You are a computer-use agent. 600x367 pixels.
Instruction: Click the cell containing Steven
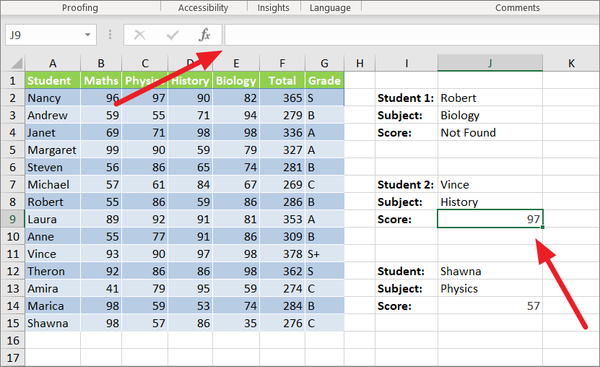pyautogui.click(x=53, y=167)
